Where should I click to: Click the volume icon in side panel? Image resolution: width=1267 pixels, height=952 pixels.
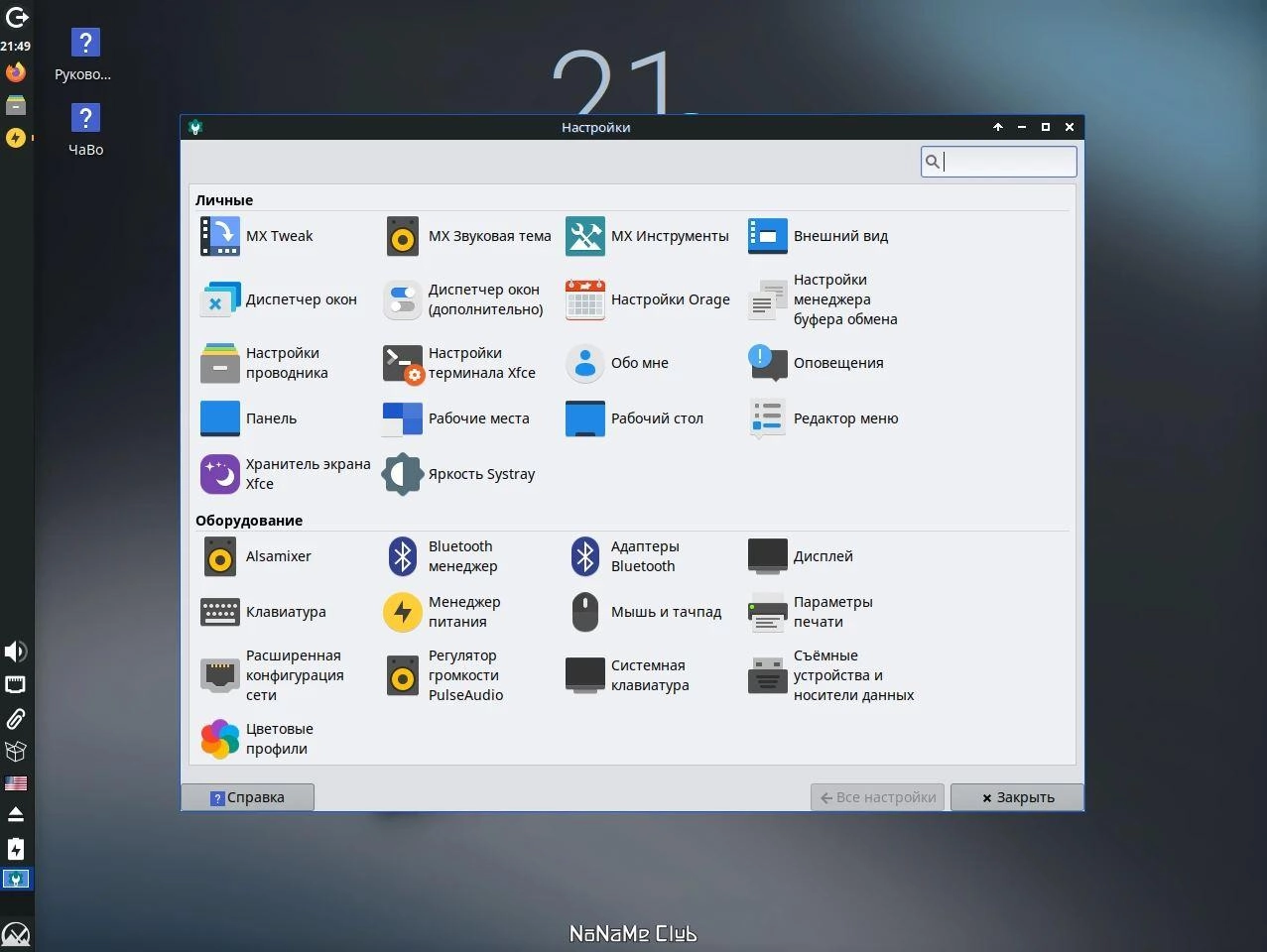click(x=16, y=652)
